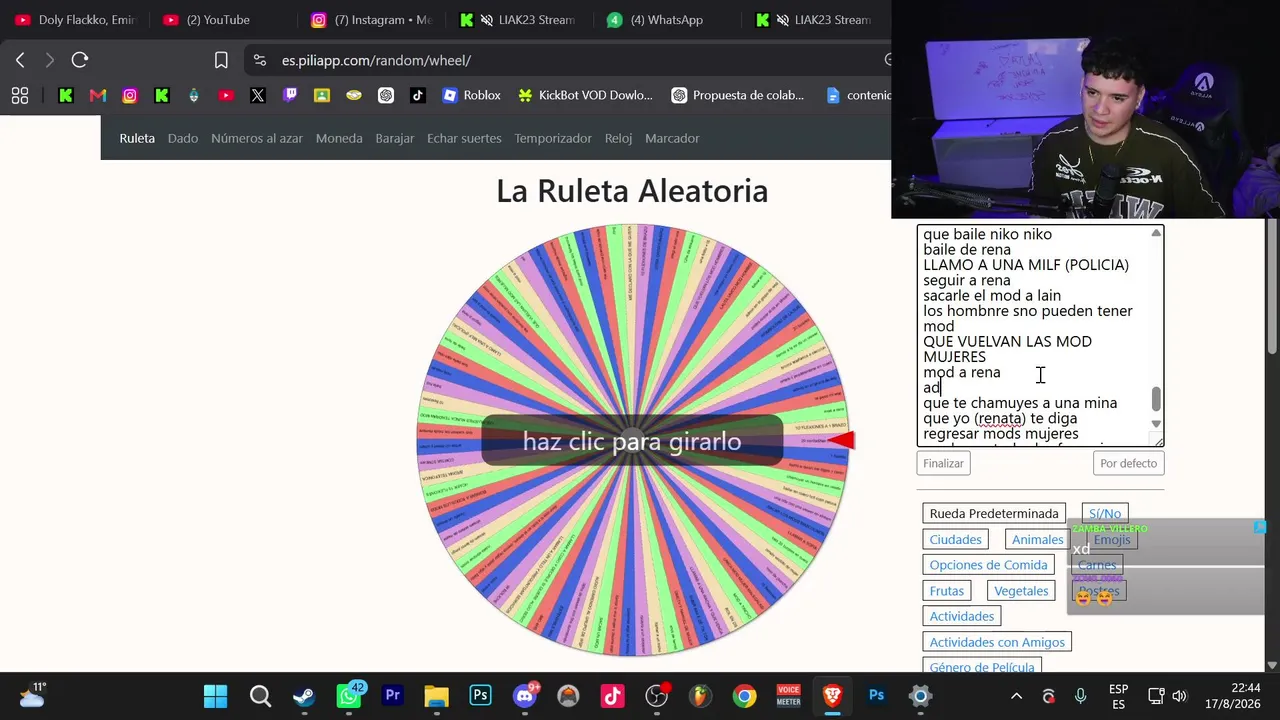Open the browser apps grid icon
Viewport: 1280px width, 720px height.
tap(20, 95)
